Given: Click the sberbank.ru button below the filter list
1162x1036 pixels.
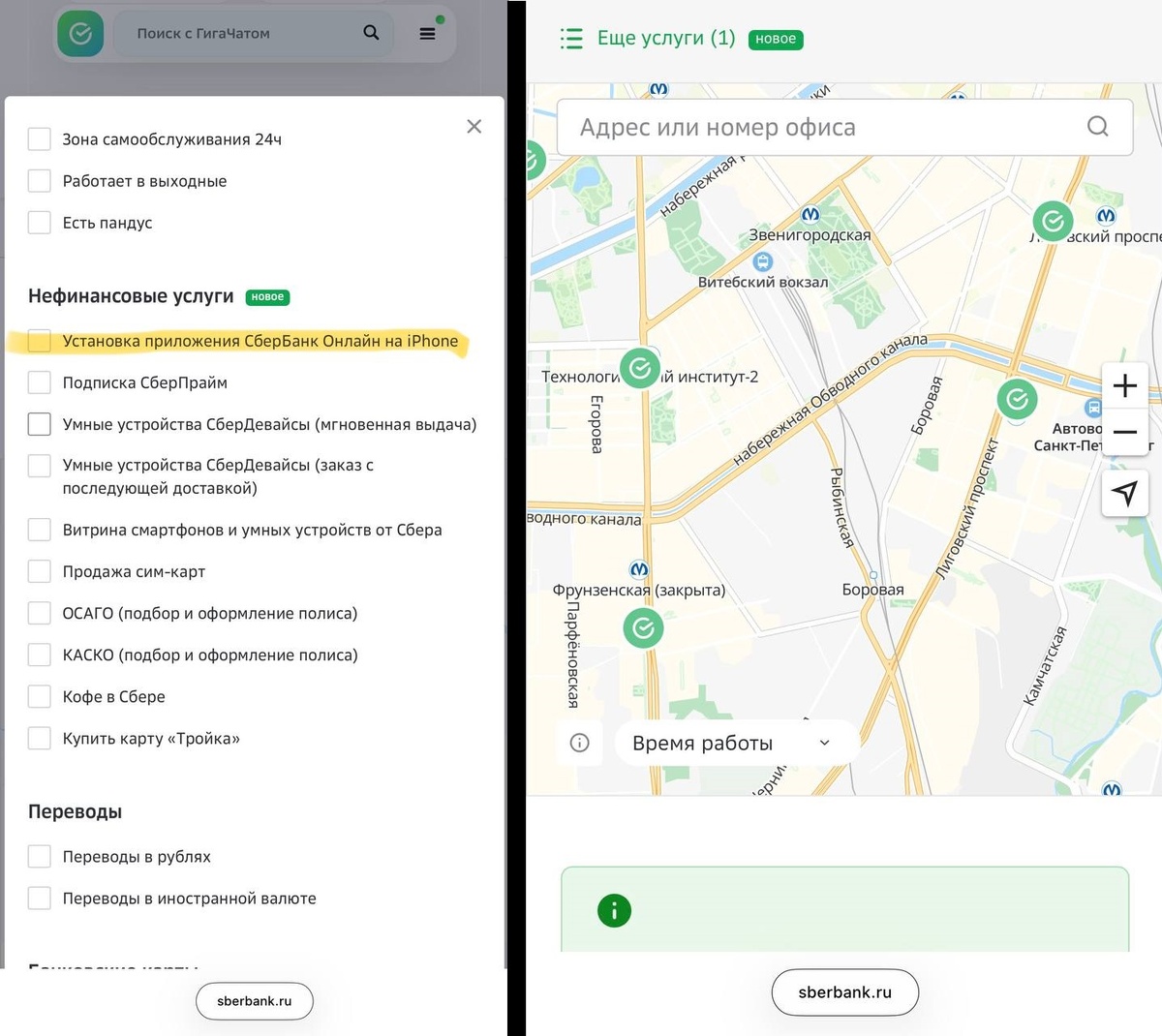Looking at the screenshot, I should (x=254, y=1001).
